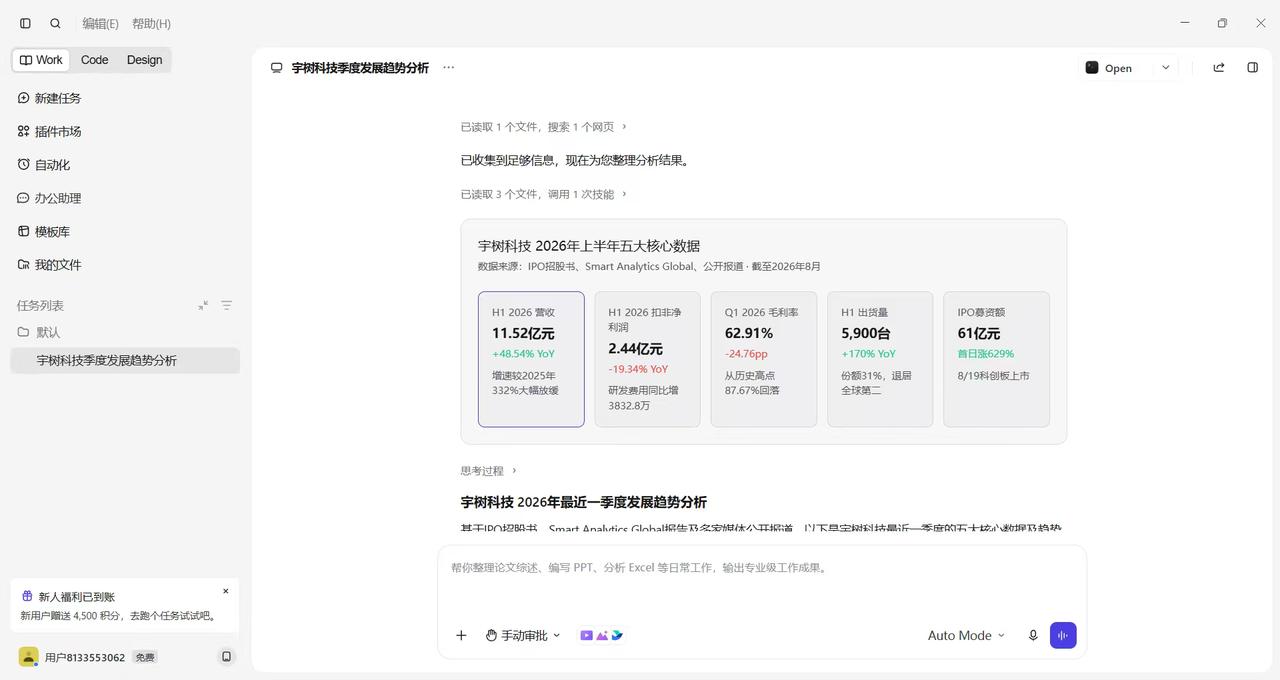This screenshot has height=680, width=1280.
Task: Expand 已读取 3 个文件，调用 1 次技能
Action: (x=544, y=194)
